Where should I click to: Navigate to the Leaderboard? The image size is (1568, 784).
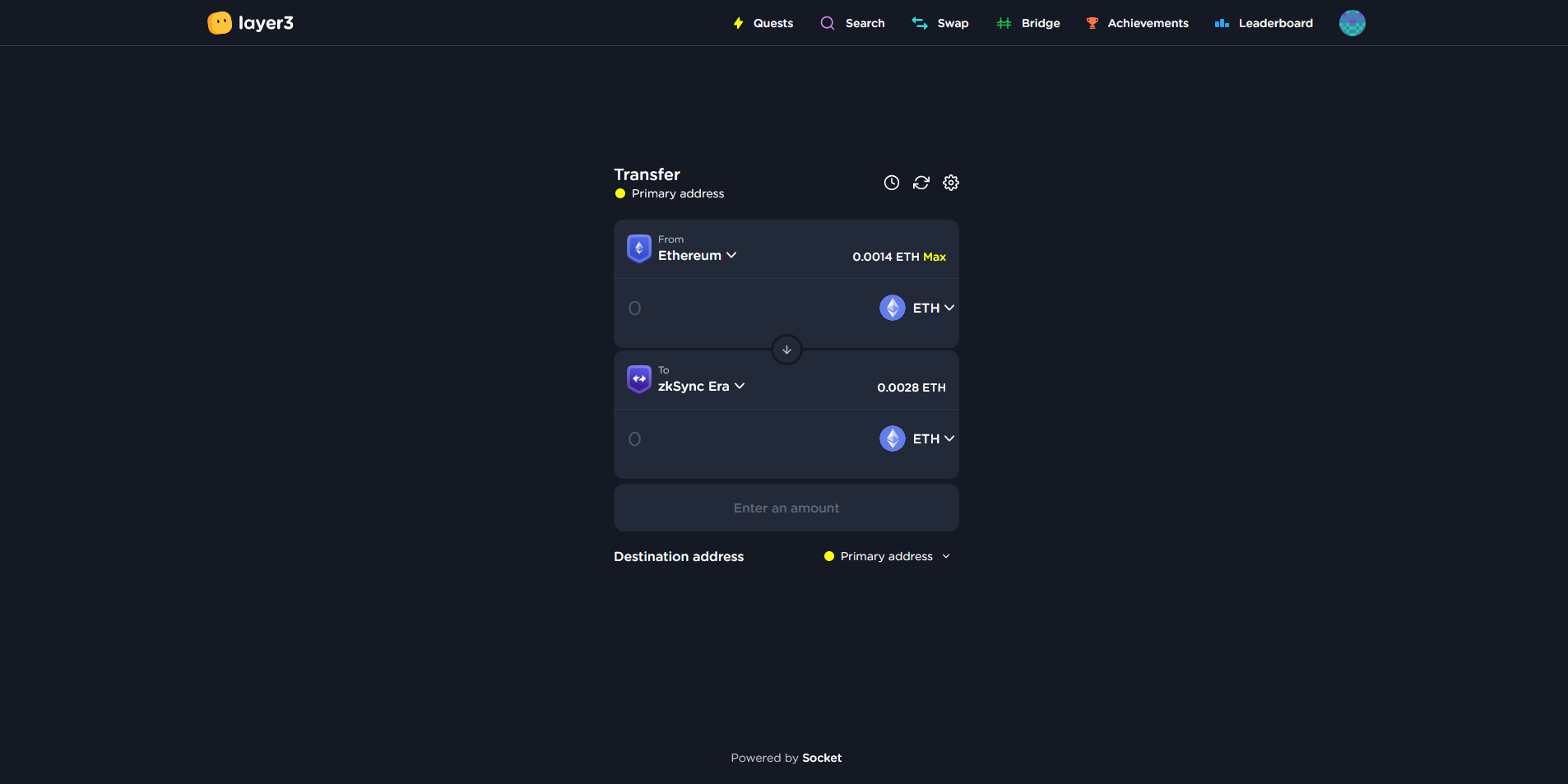(1264, 23)
